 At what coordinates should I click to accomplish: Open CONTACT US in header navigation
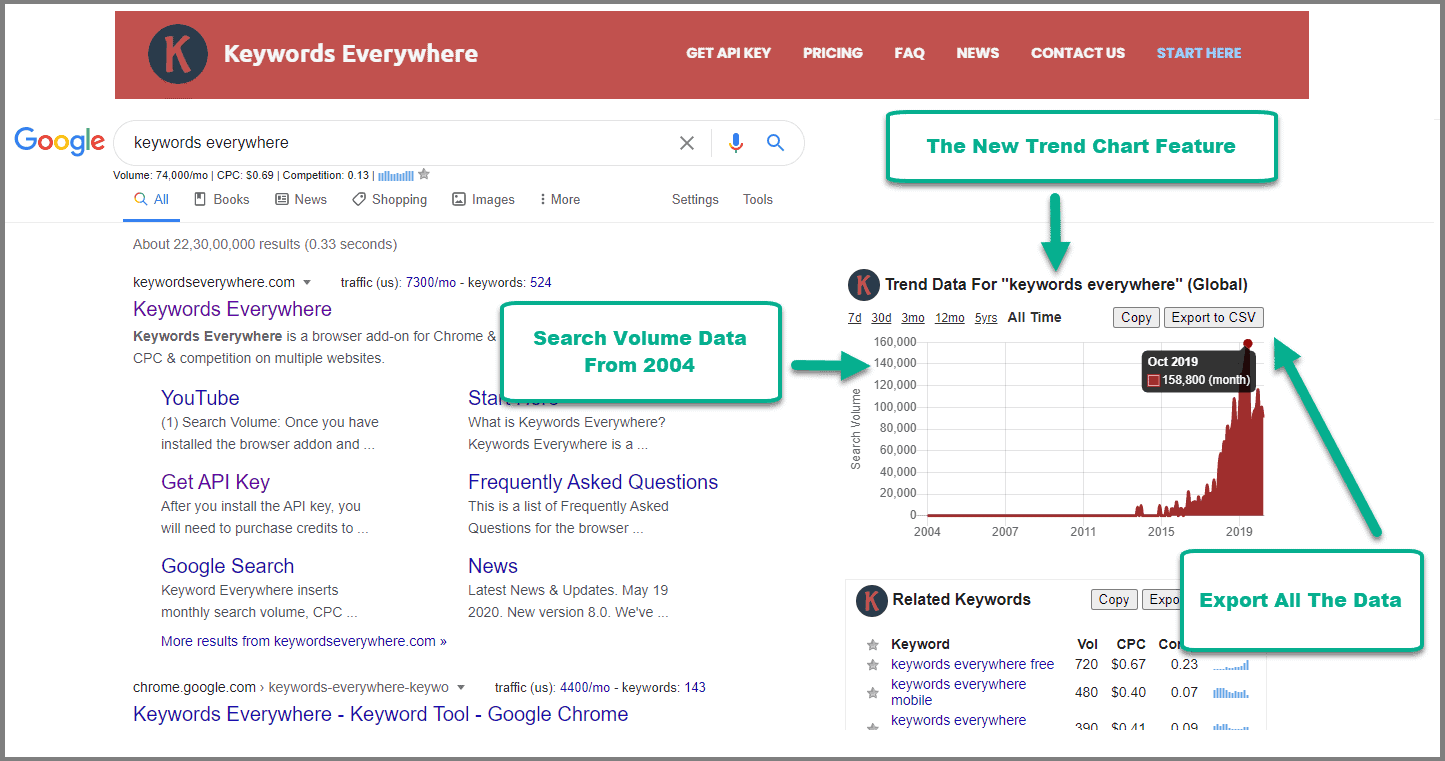coord(1077,53)
